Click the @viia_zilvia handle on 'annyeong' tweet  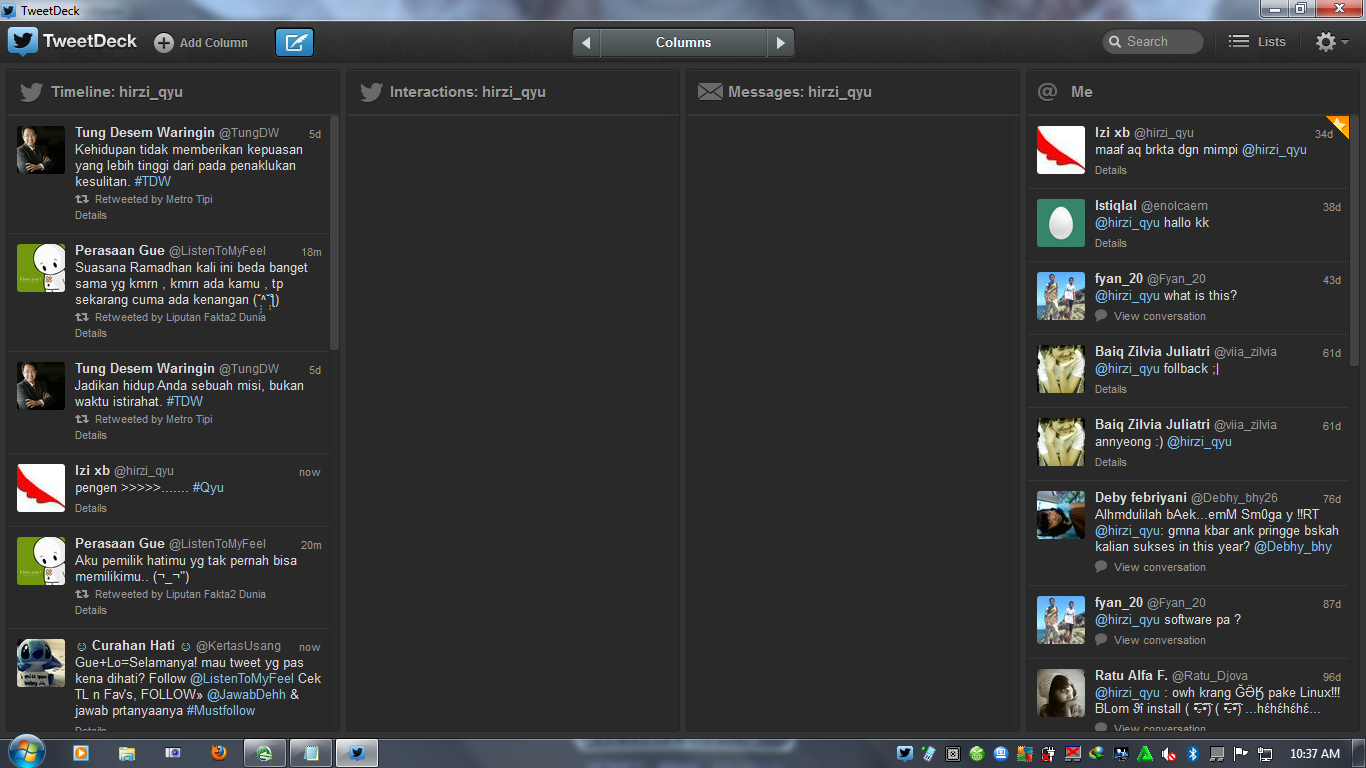click(x=1246, y=425)
